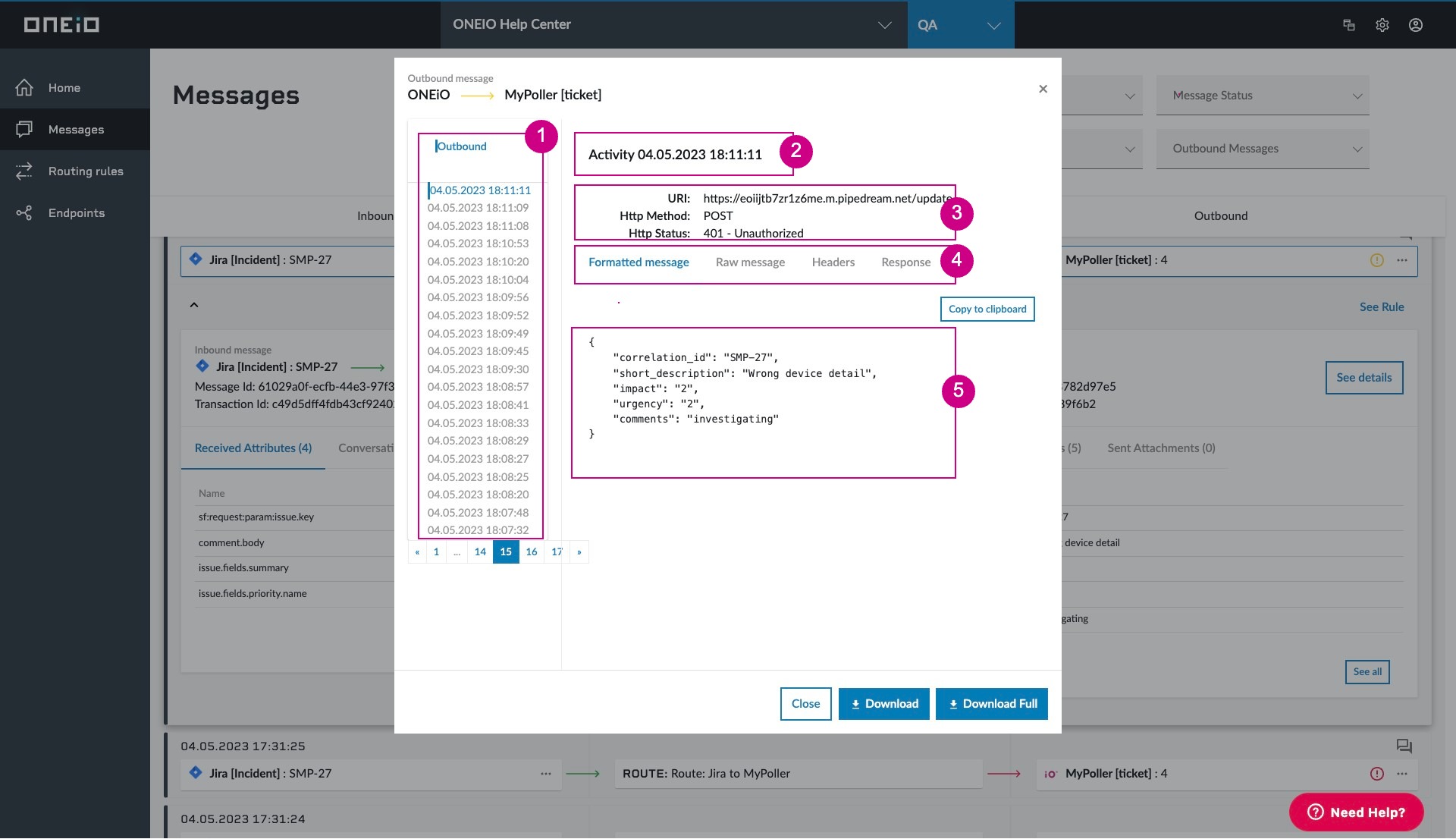
Task: Open conversation icon for 17:31:25 message
Action: [1404, 746]
